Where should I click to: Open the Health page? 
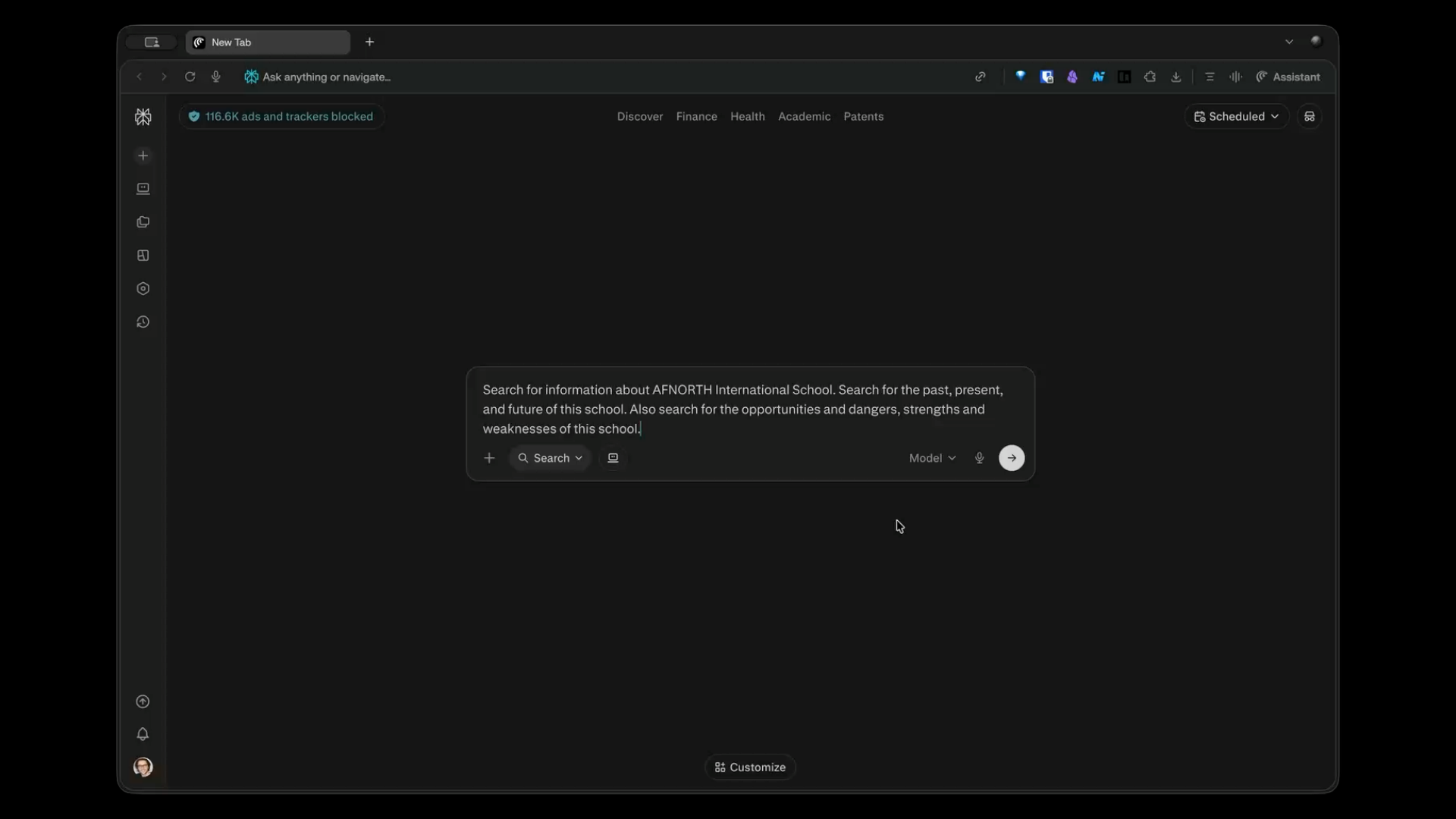[747, 117]
